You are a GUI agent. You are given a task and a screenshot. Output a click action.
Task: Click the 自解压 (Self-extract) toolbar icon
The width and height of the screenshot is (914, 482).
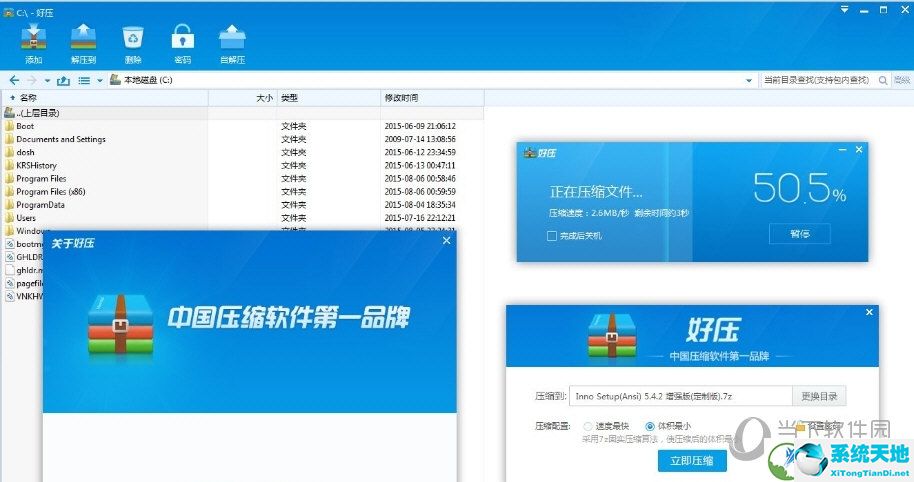232,37
